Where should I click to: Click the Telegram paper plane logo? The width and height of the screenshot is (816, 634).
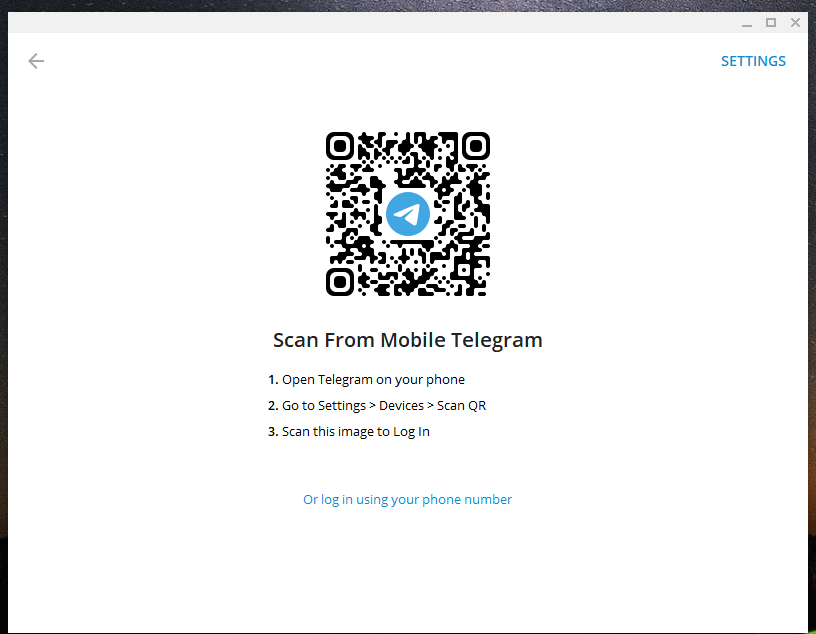(x=407, y=214)
